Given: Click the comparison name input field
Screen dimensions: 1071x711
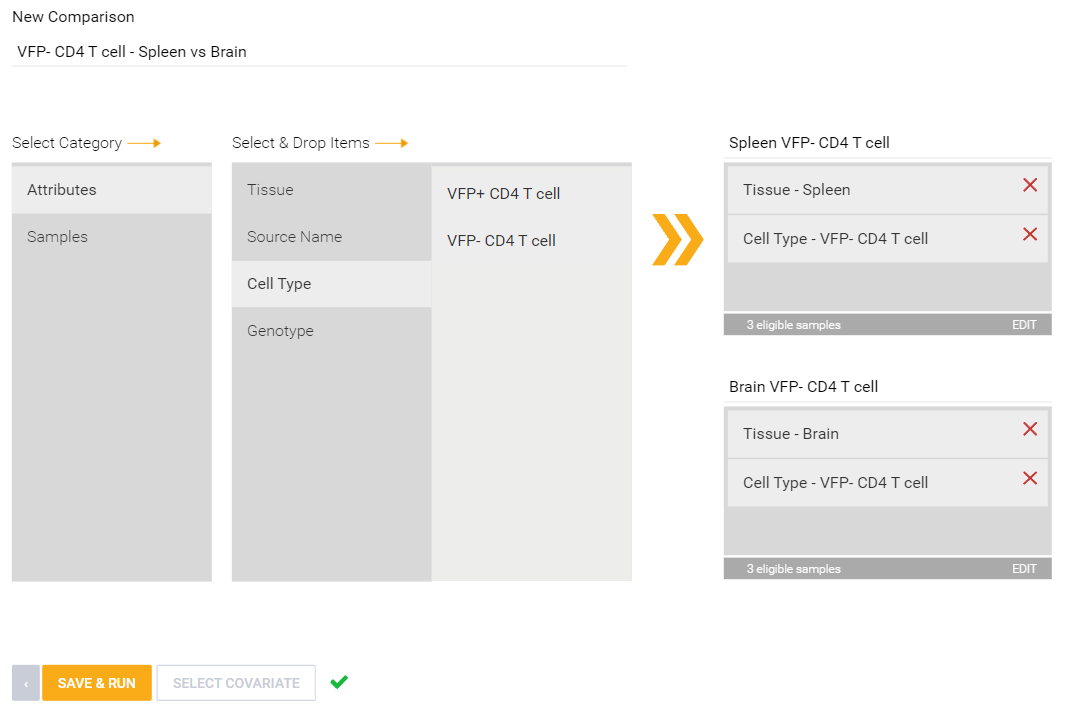Looking at the screenshot, I should point(319,52).
